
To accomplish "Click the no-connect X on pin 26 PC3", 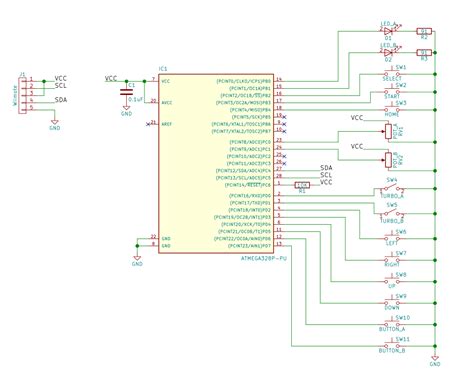I will tap(284, 163).
